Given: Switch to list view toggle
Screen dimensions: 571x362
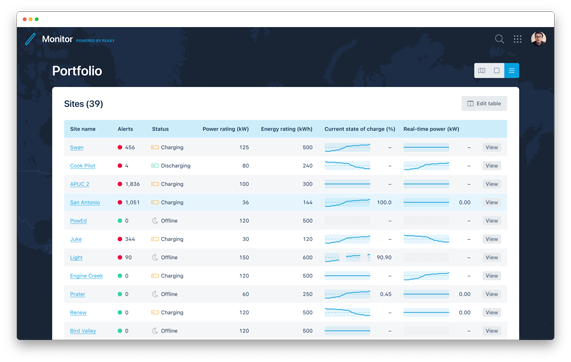Looking at the screenshot, I should (511, 71).
